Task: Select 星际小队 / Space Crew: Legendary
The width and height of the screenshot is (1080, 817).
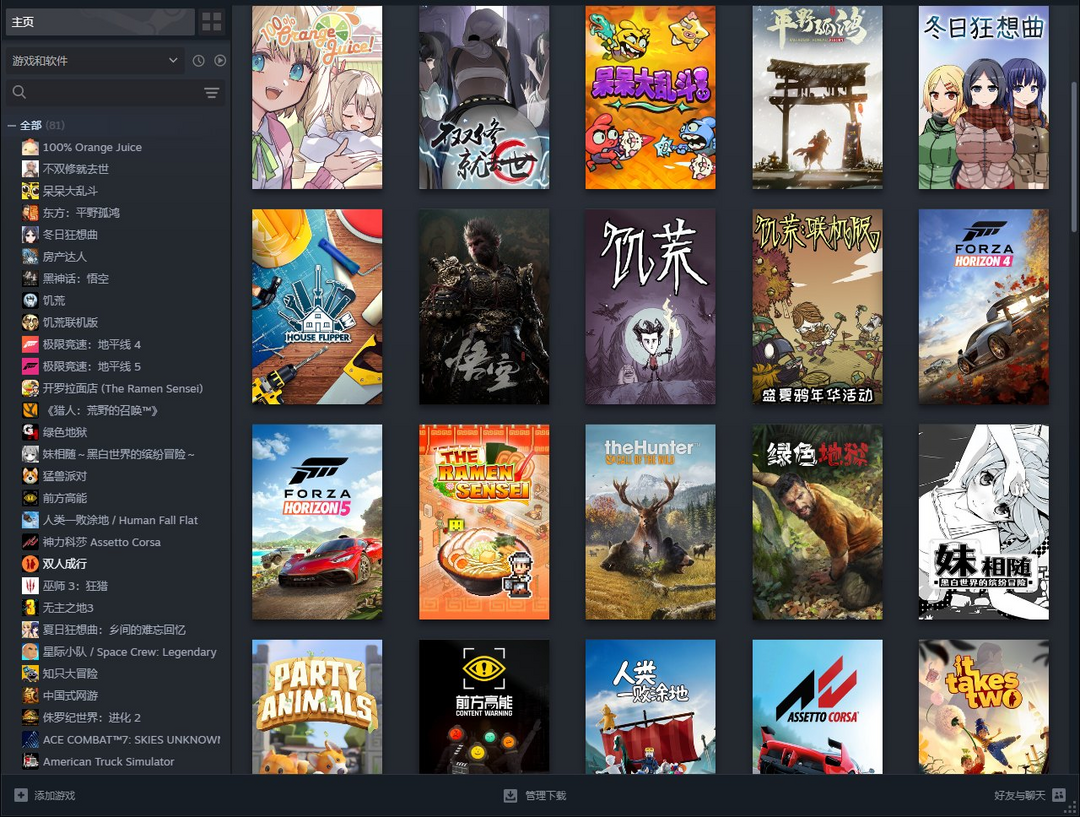Action: pos(129,652)
